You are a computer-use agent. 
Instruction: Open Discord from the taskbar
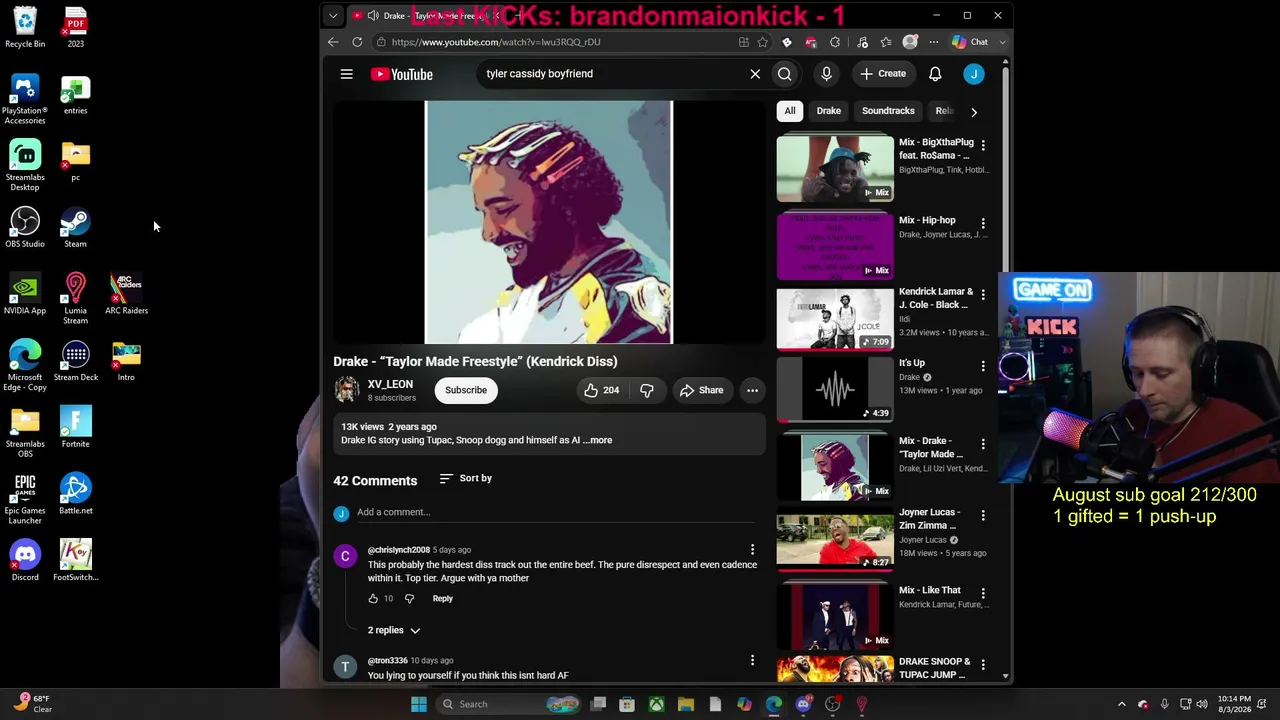coord(803,704)
